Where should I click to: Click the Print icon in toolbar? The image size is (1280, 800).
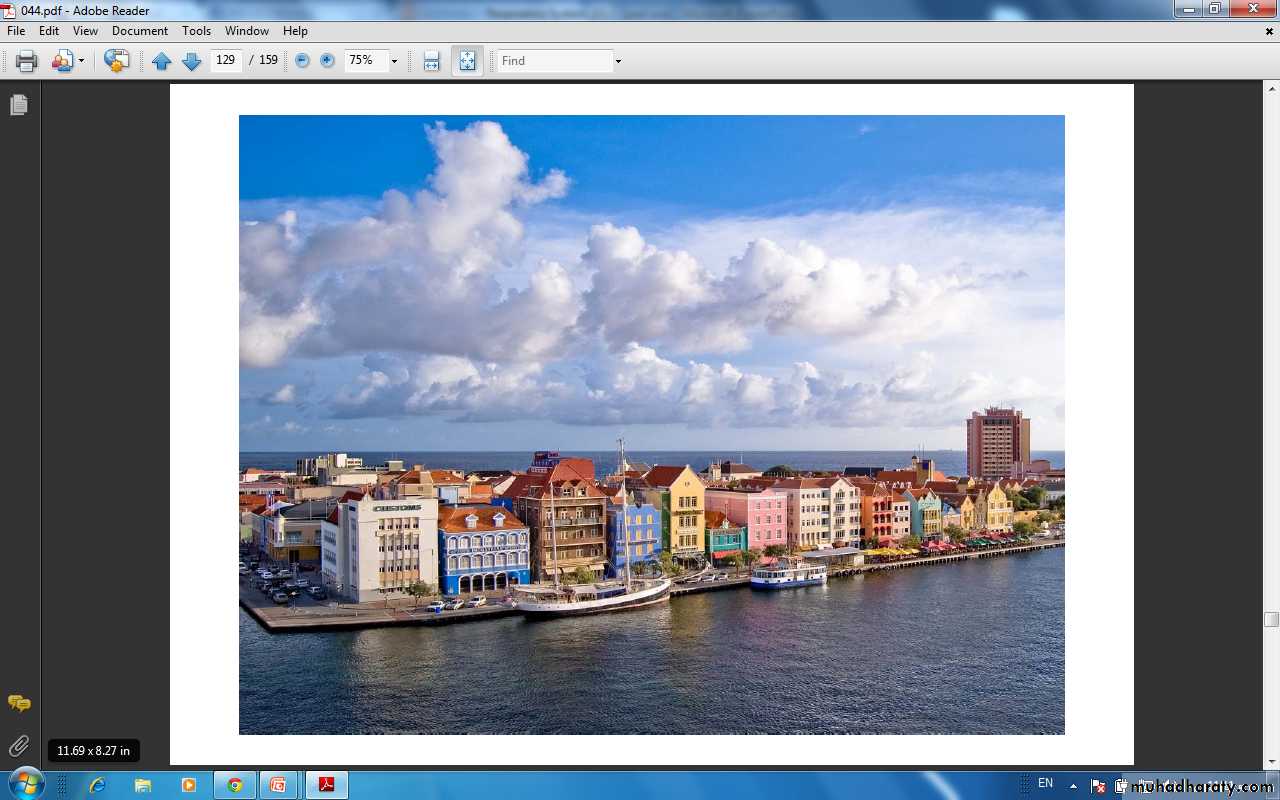coord(27,61)
